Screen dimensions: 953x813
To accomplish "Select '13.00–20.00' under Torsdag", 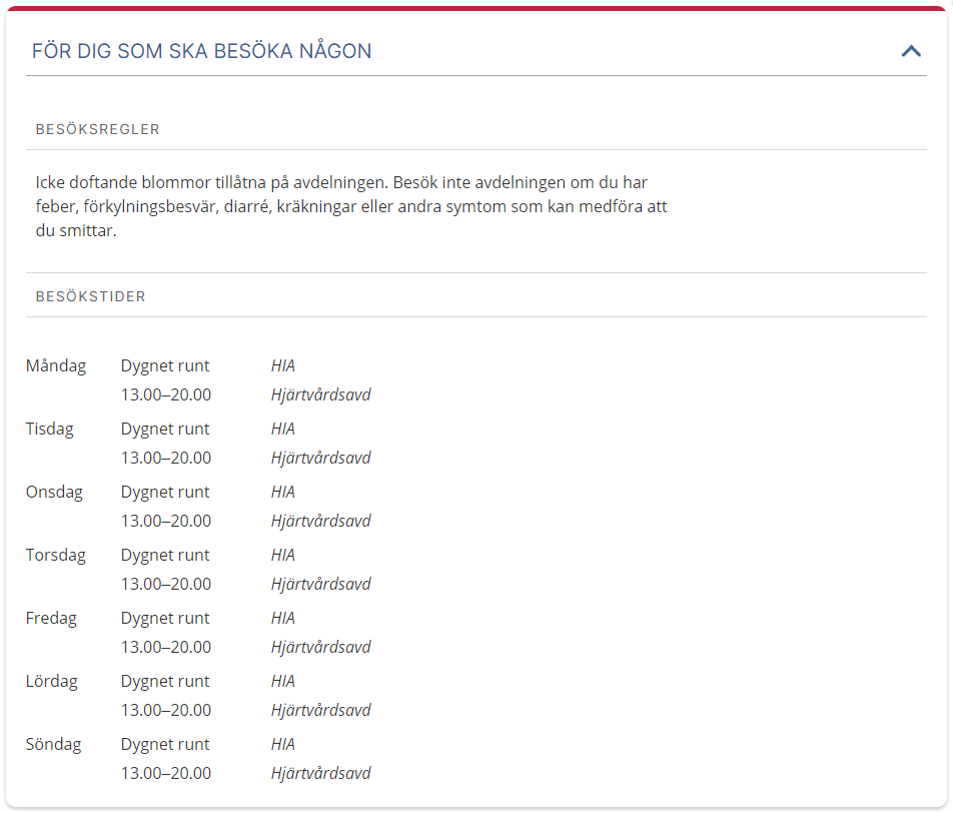I will click(x=166, y=585).
